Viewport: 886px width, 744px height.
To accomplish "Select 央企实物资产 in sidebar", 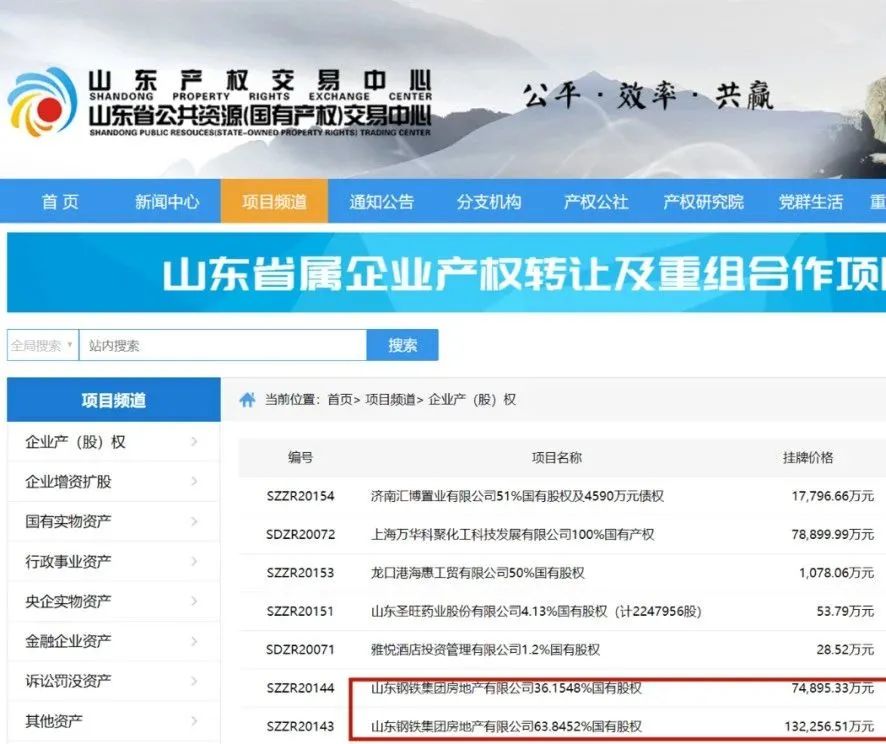I will pyautogui.click(x=68, y=601).
